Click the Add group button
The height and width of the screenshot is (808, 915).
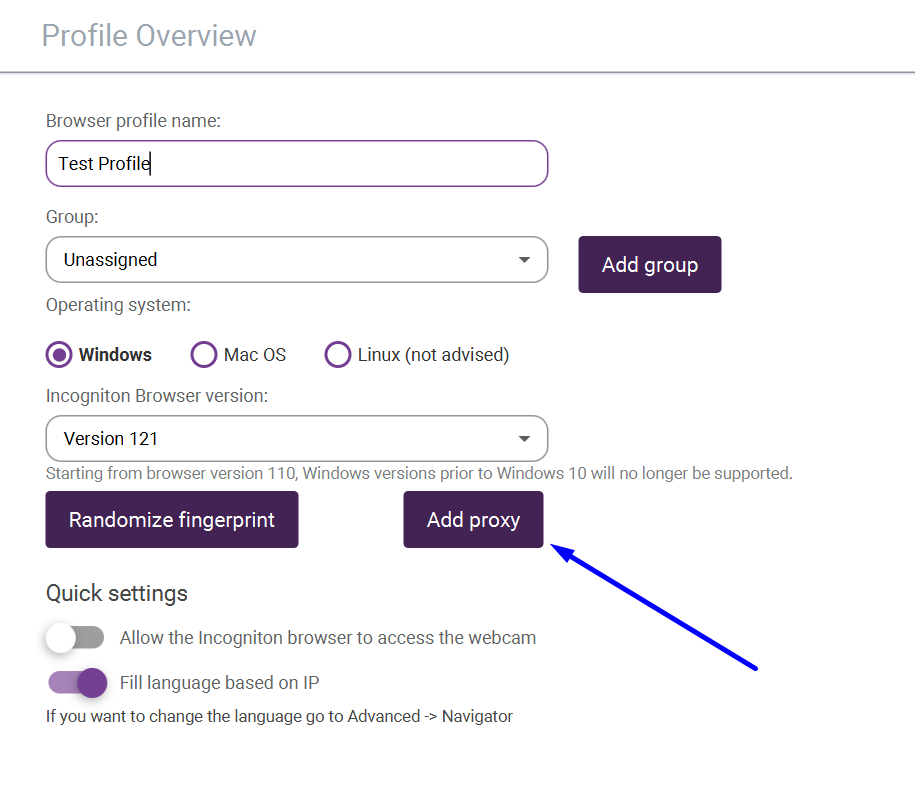click(x=649, y=264)
